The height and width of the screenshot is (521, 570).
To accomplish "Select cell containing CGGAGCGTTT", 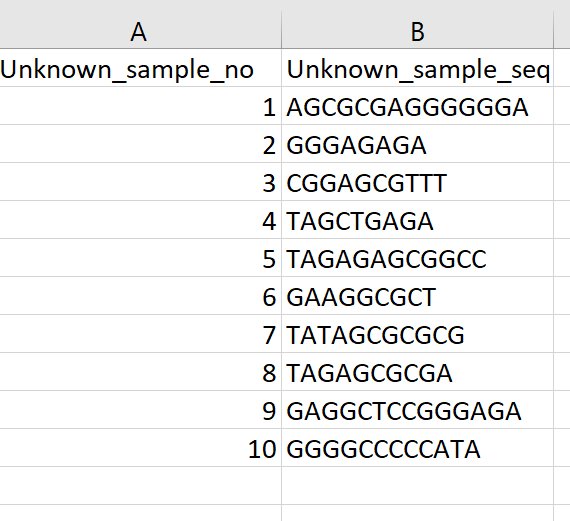I will (417, 182).
